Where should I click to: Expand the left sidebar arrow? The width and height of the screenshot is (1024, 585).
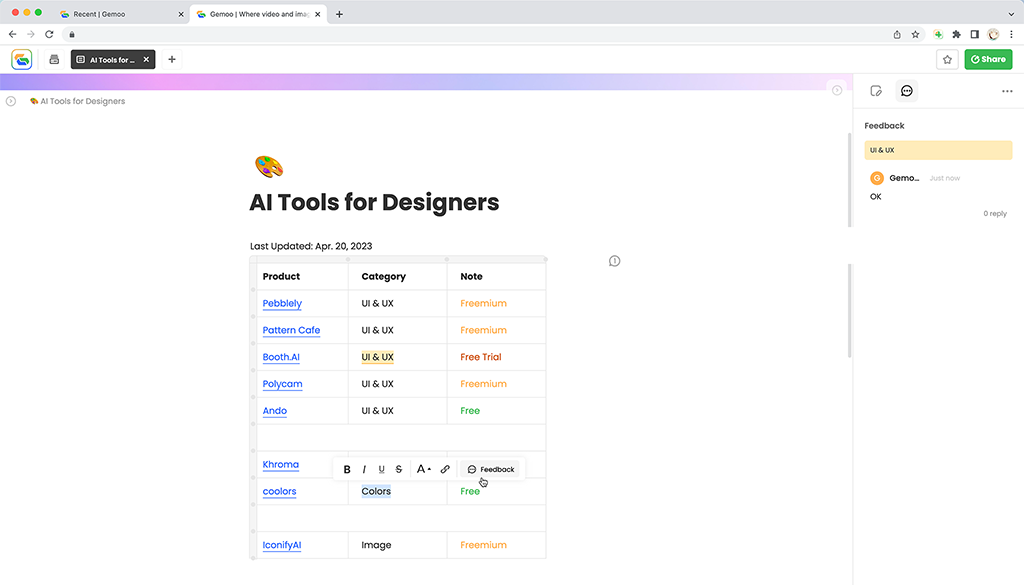click(10, 101)
